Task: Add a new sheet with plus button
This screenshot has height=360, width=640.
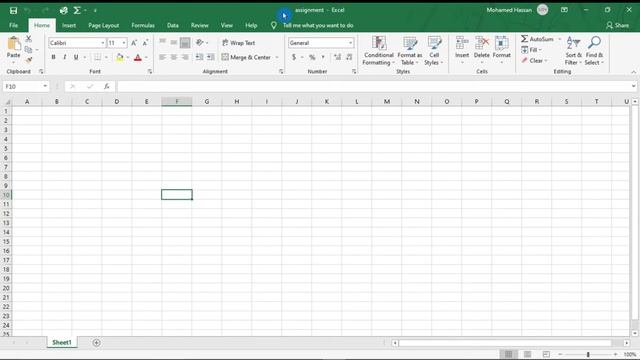Action: point(96,342)
